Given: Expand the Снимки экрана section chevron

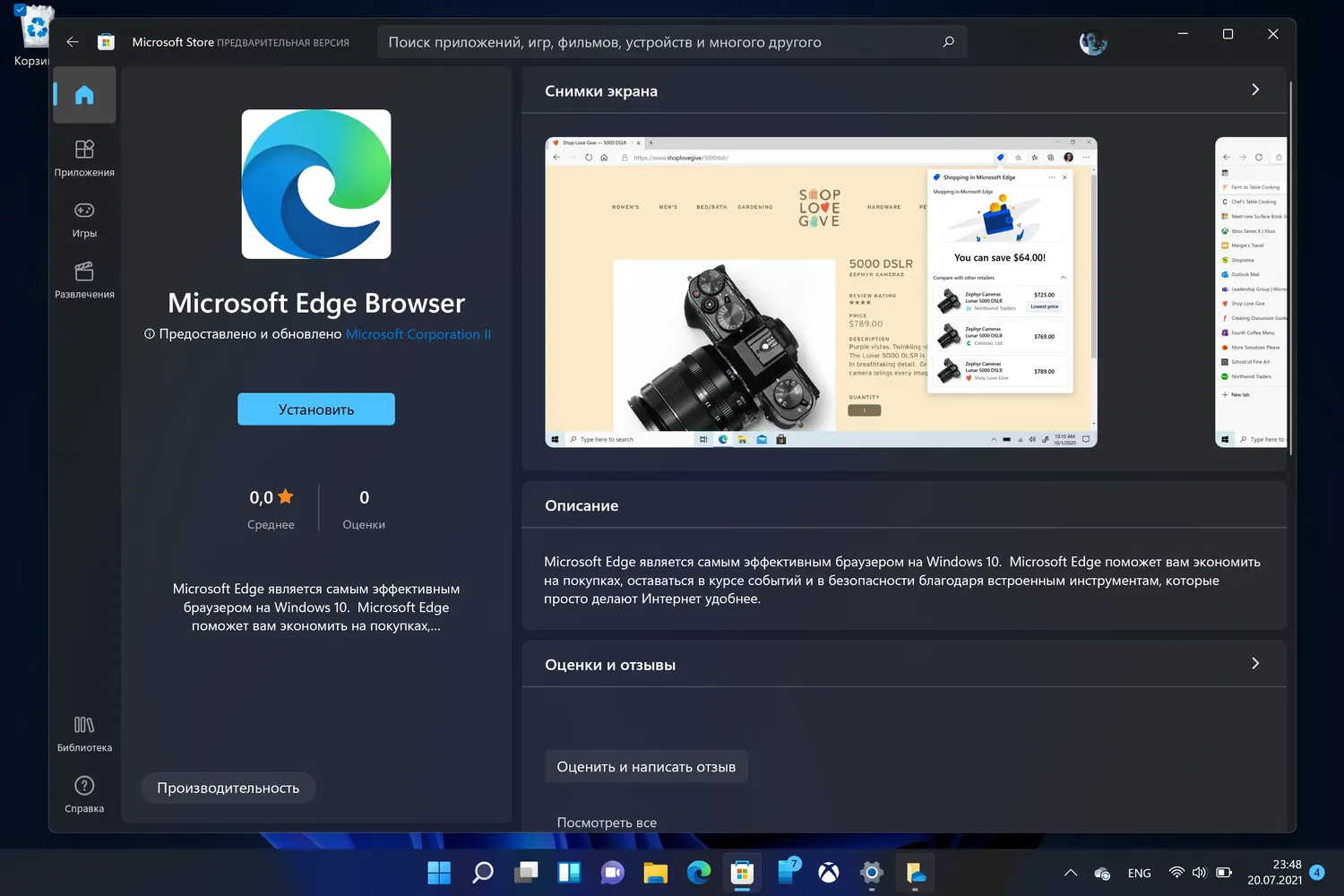Looking at the screenshot, I should point(1255,90).
